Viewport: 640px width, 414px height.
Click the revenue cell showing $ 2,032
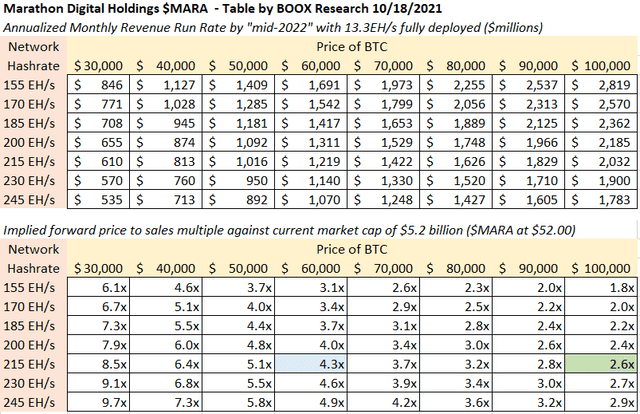pyautogui.click(x=601, y=162)
